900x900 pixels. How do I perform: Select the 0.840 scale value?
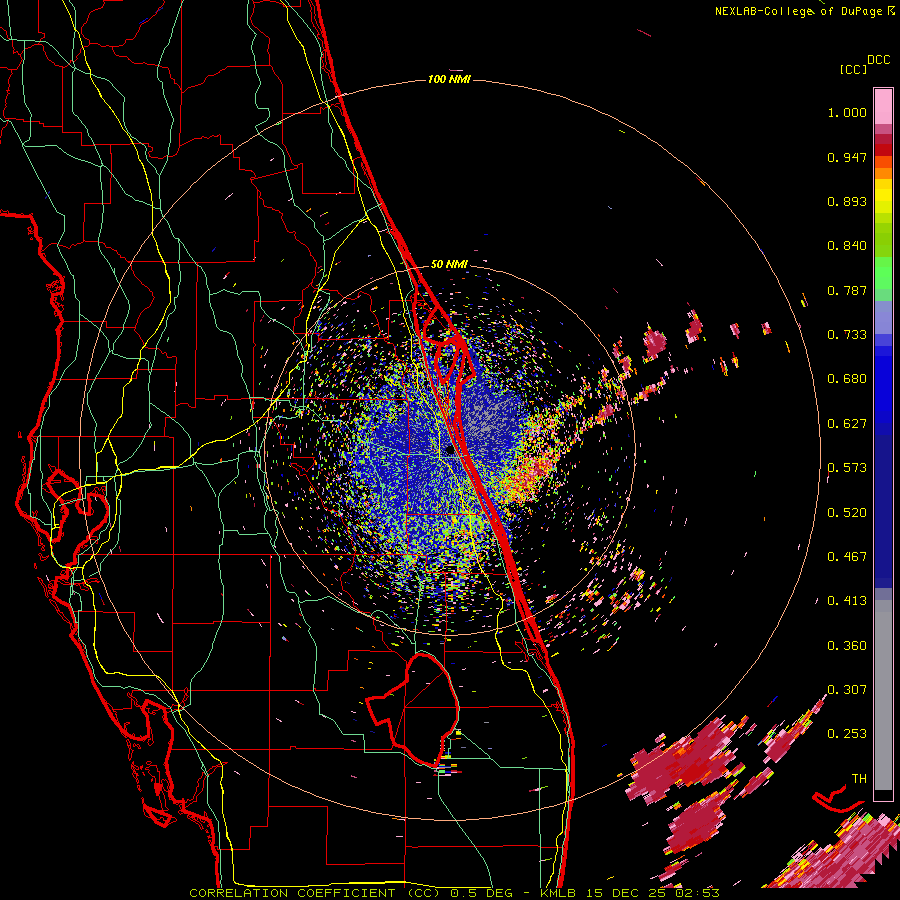pyautogui.click(x=847, y=246)
